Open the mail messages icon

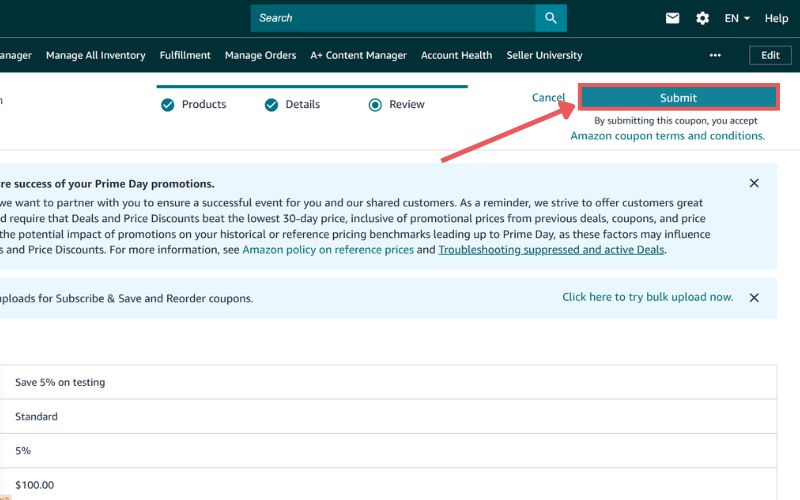[x=672, y=18]
